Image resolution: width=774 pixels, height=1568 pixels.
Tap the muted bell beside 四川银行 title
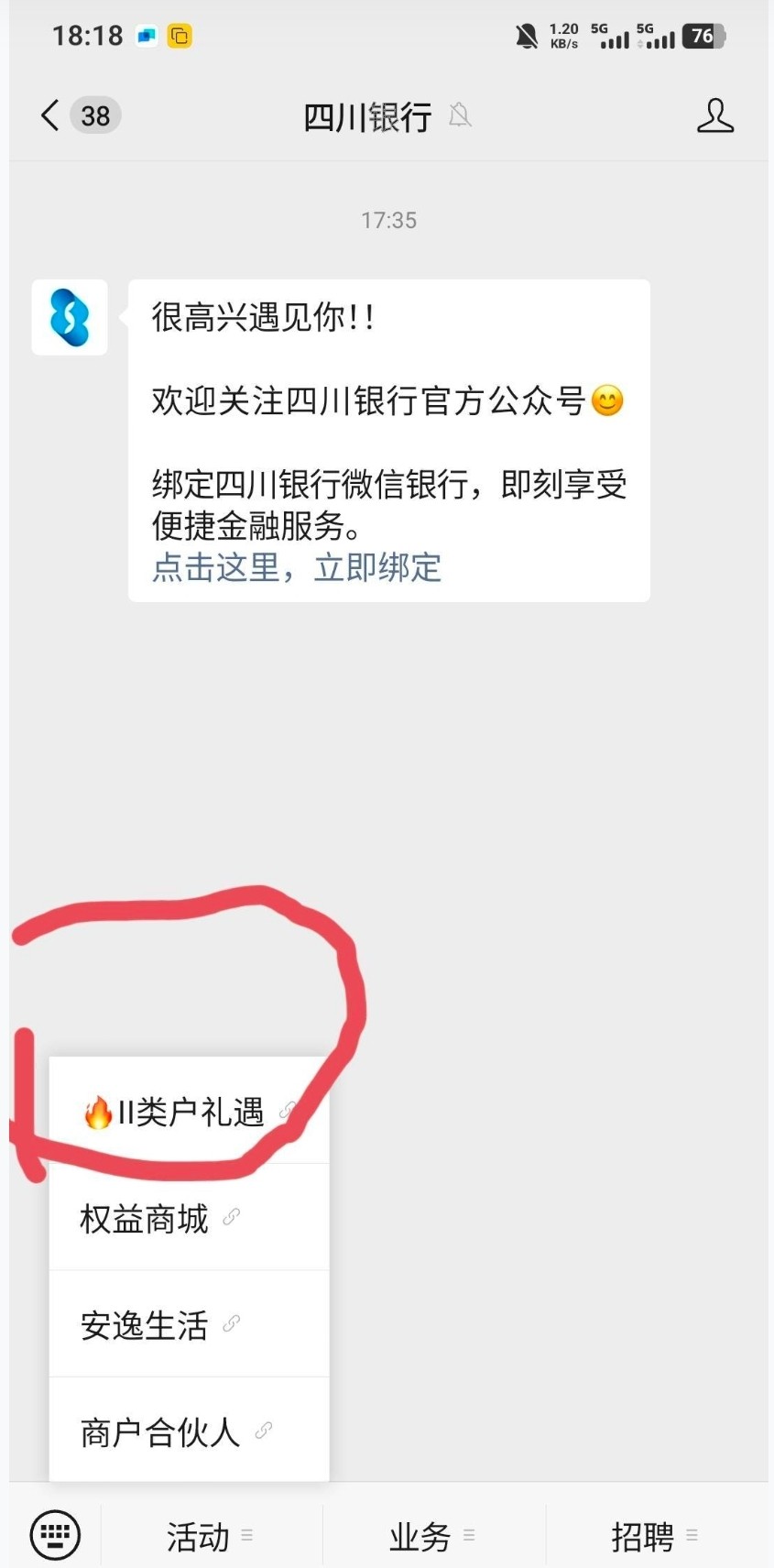click(460, 115)
